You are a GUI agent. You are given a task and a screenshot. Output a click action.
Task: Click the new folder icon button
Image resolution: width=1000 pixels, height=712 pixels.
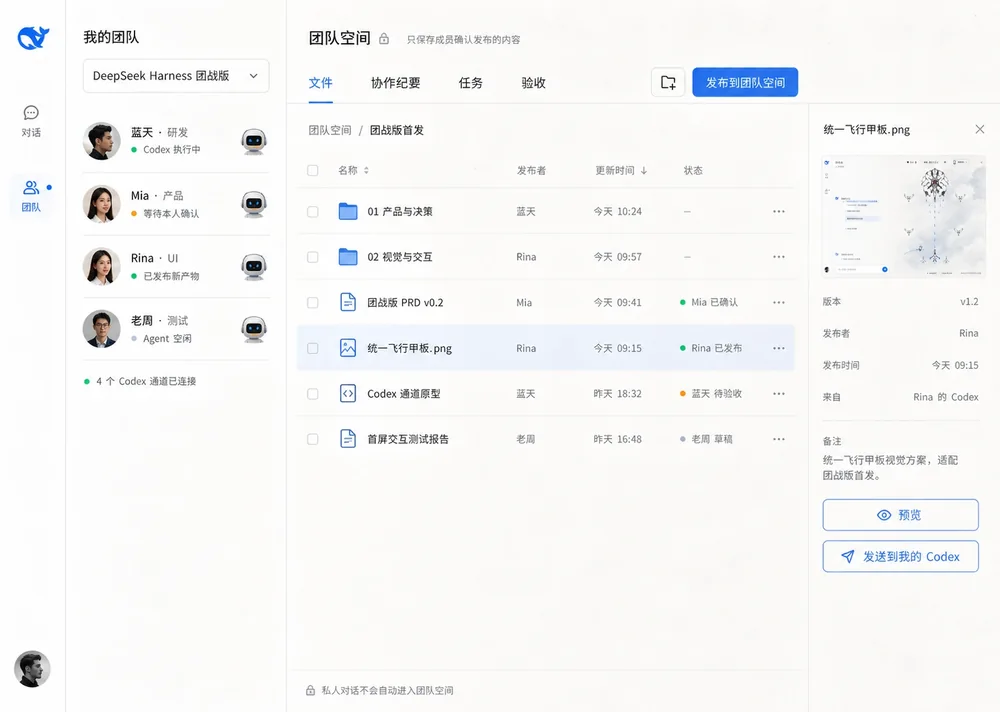coord(668,82)
